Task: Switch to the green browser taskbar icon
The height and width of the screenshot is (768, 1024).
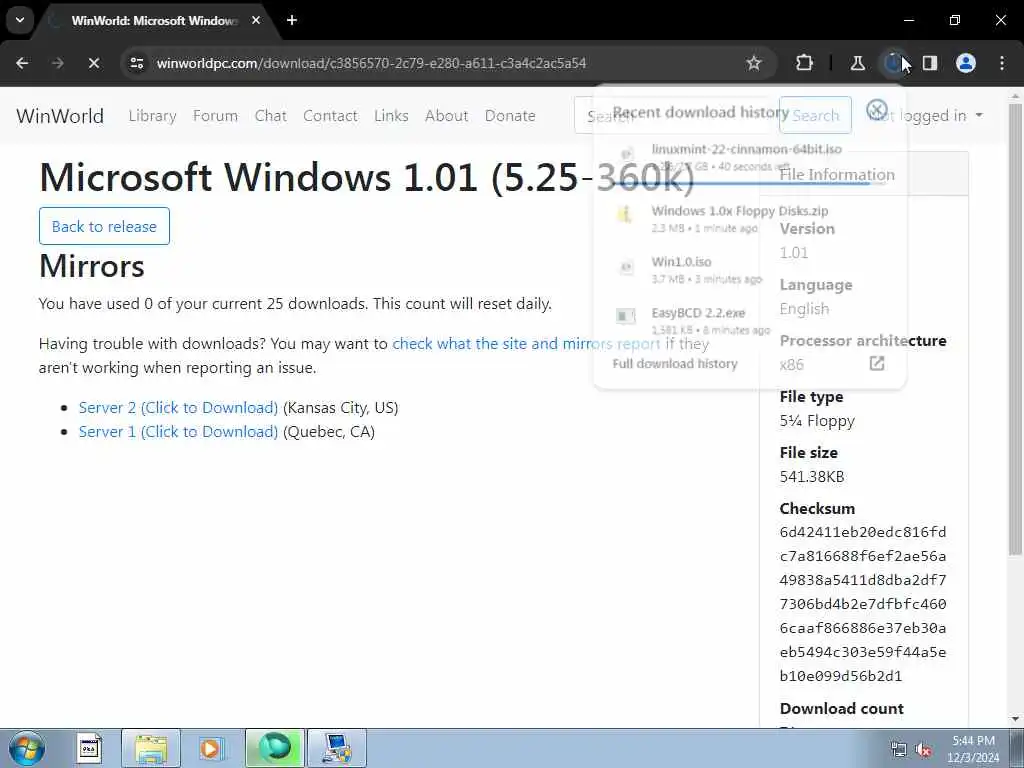Action: (x=275, y=748)
